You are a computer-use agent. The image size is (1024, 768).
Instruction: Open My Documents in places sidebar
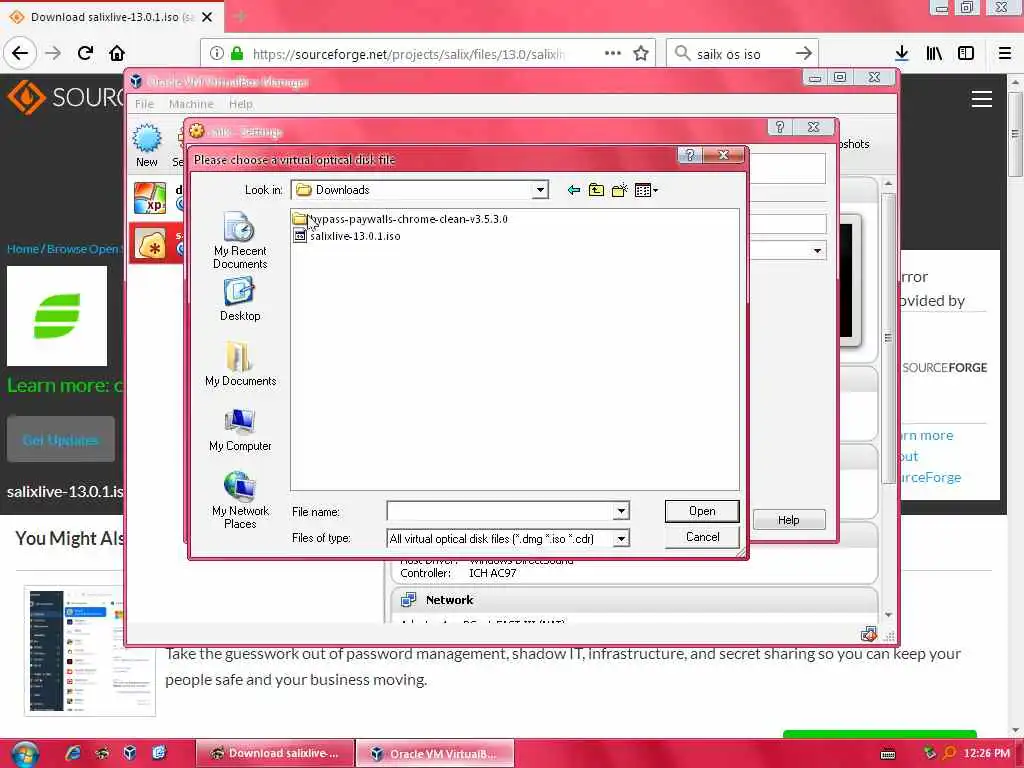[x=240, y=364]
